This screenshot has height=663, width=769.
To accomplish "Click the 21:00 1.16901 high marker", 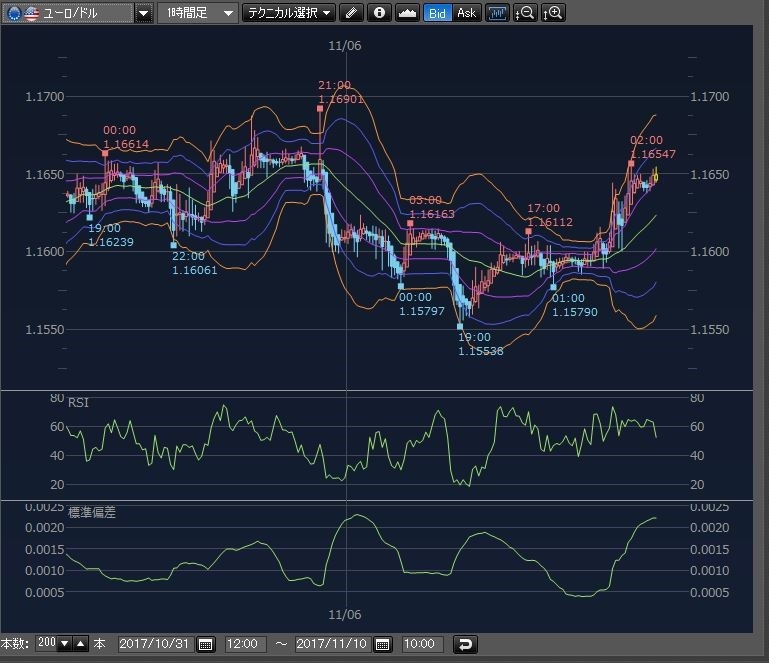I will [x=320, y=108].
